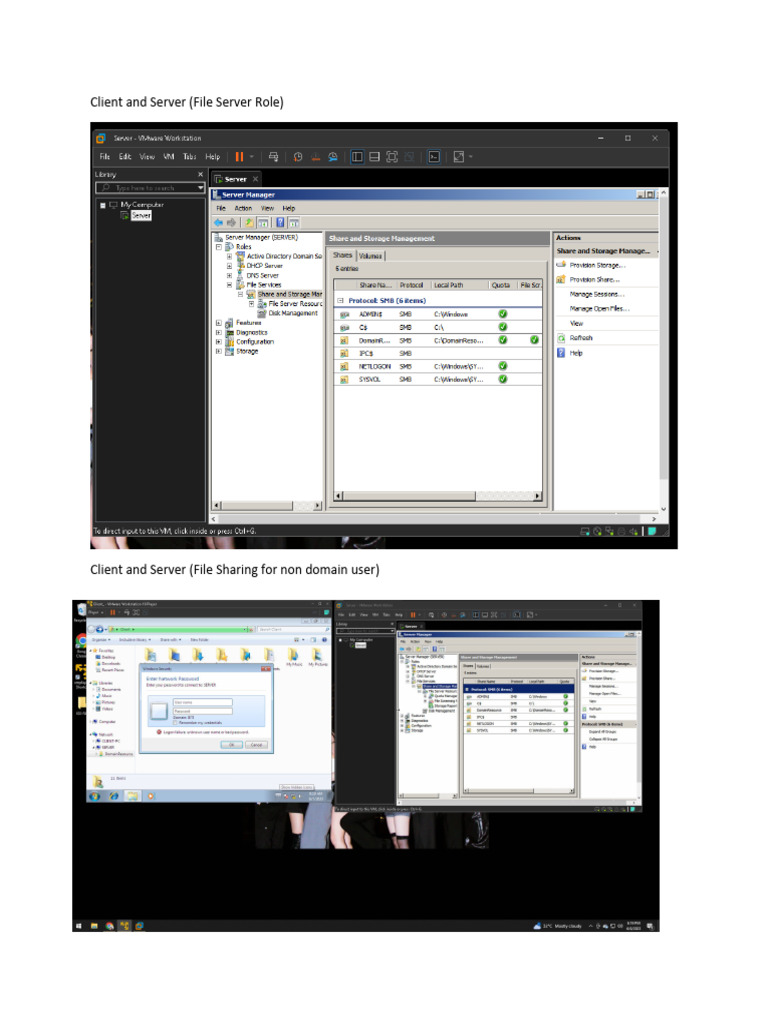Open Library search dropdown in large VMware window
The width and height of the screenshot is (768, 1024).
pos(200,187)
